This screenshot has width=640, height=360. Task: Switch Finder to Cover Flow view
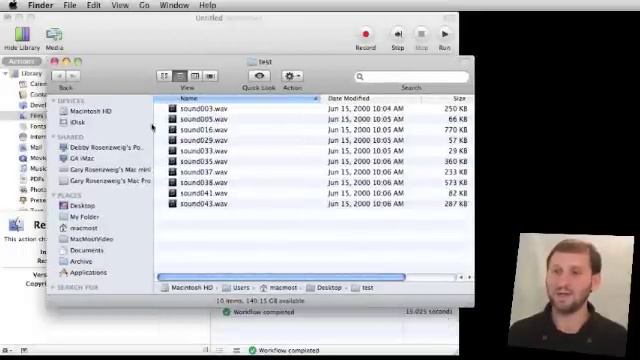pyautogui.click(x=210, y=76)
